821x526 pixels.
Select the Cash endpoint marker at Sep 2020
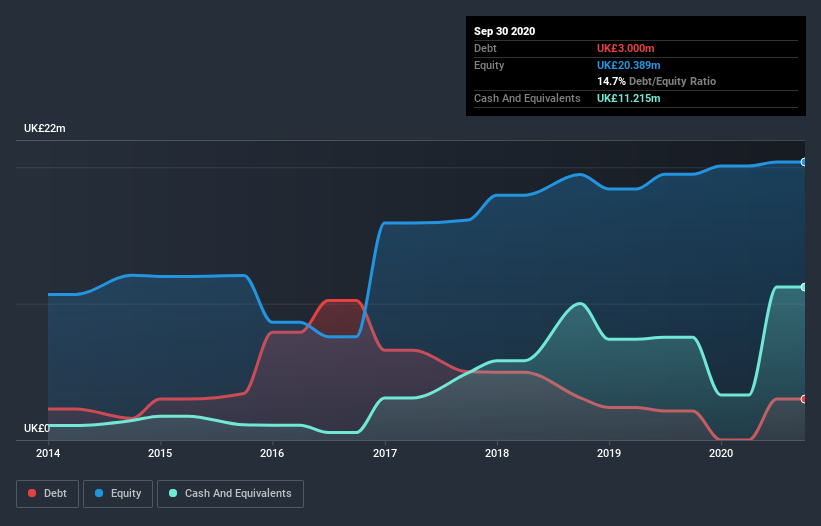(x=804, y=287)
